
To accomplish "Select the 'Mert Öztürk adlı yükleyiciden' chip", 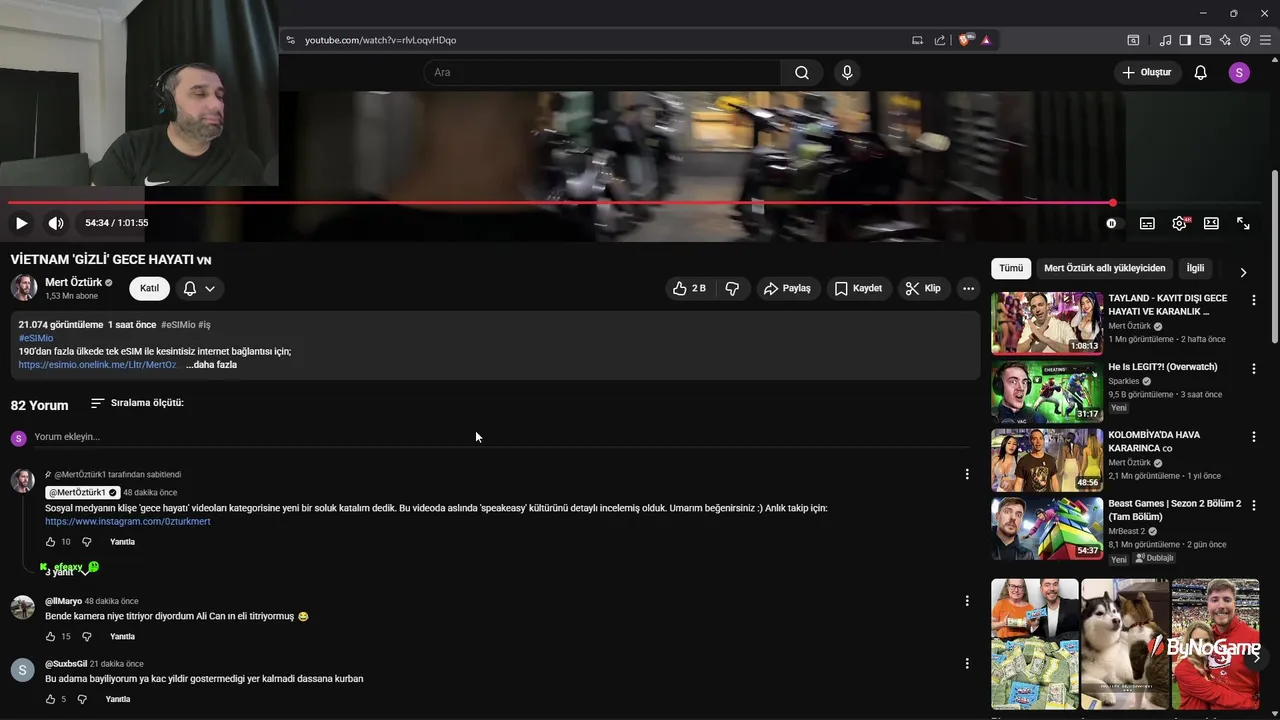I will (1105, 268).
